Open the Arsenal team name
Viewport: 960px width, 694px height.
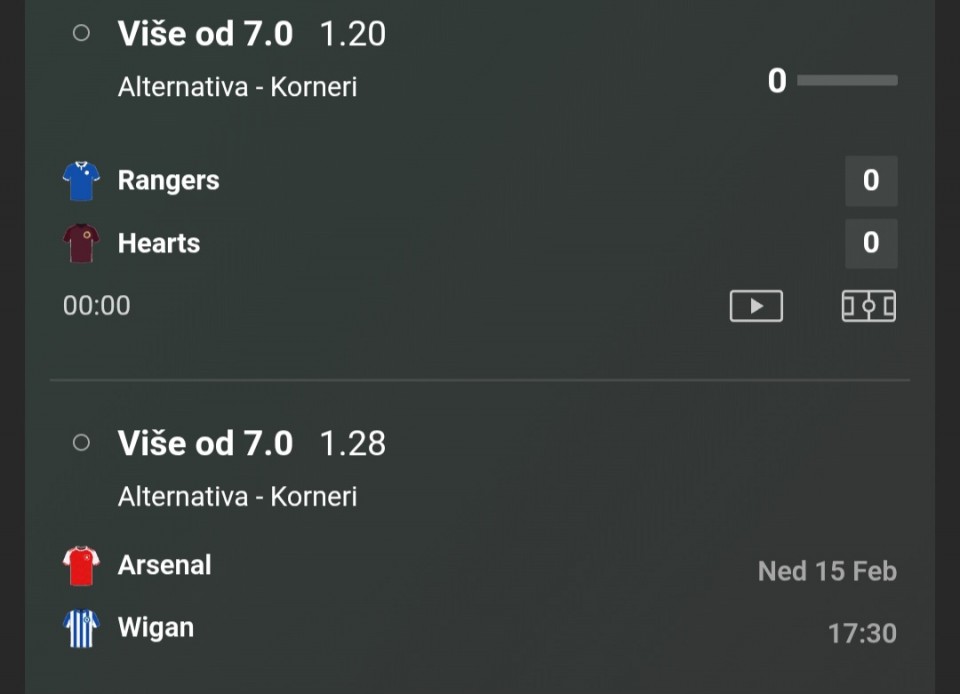pos(165,565)
